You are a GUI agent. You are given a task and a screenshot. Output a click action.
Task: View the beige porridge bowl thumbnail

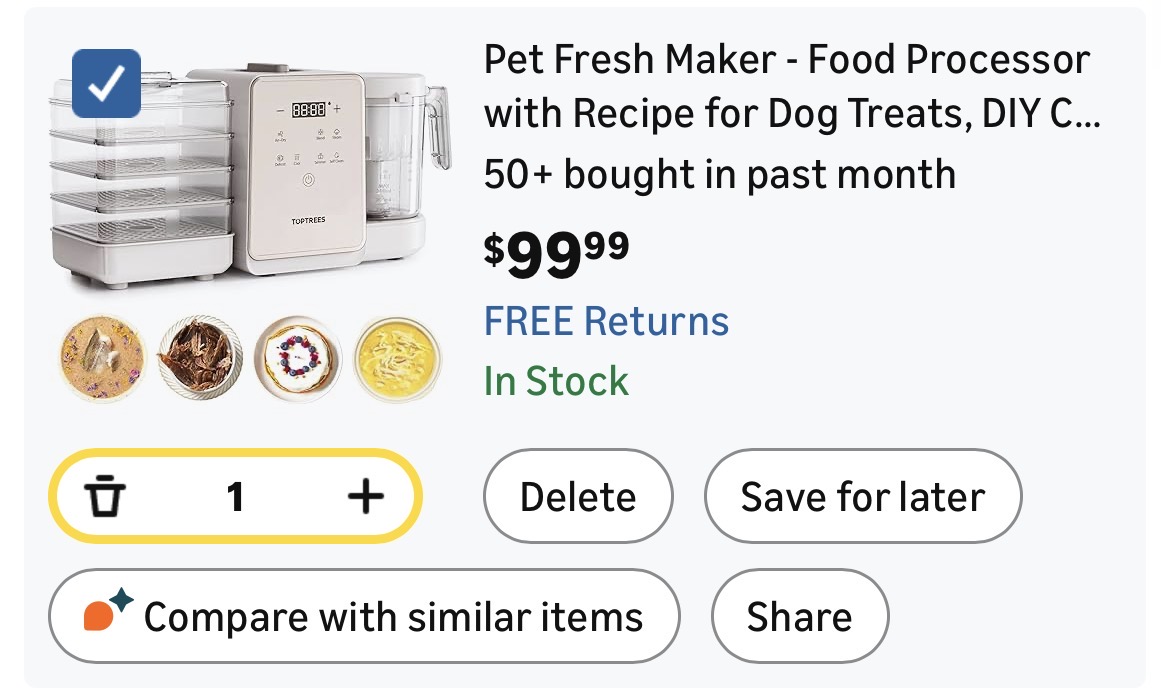[103, 358]
